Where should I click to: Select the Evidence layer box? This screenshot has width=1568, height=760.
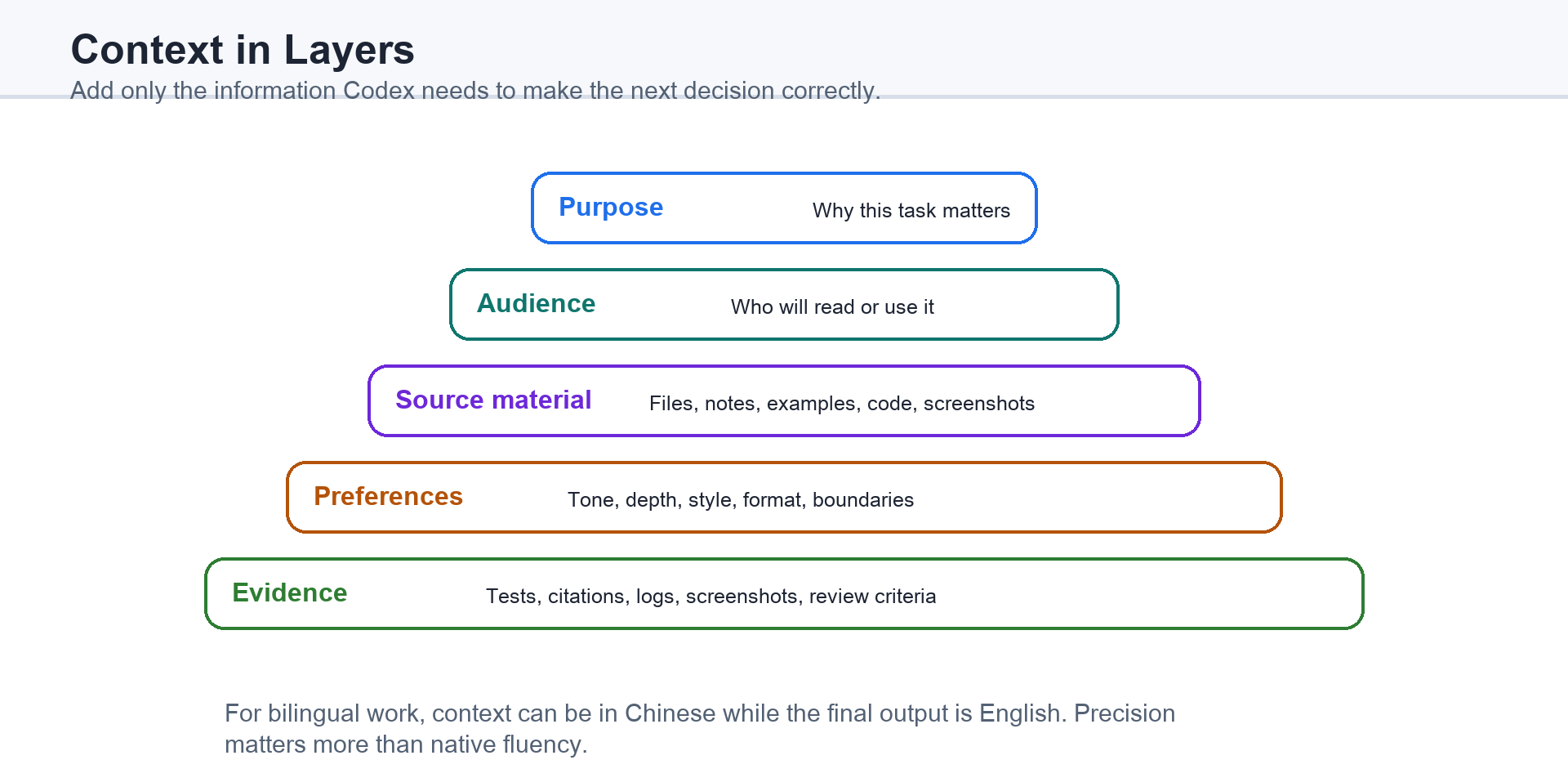point(784,593)
